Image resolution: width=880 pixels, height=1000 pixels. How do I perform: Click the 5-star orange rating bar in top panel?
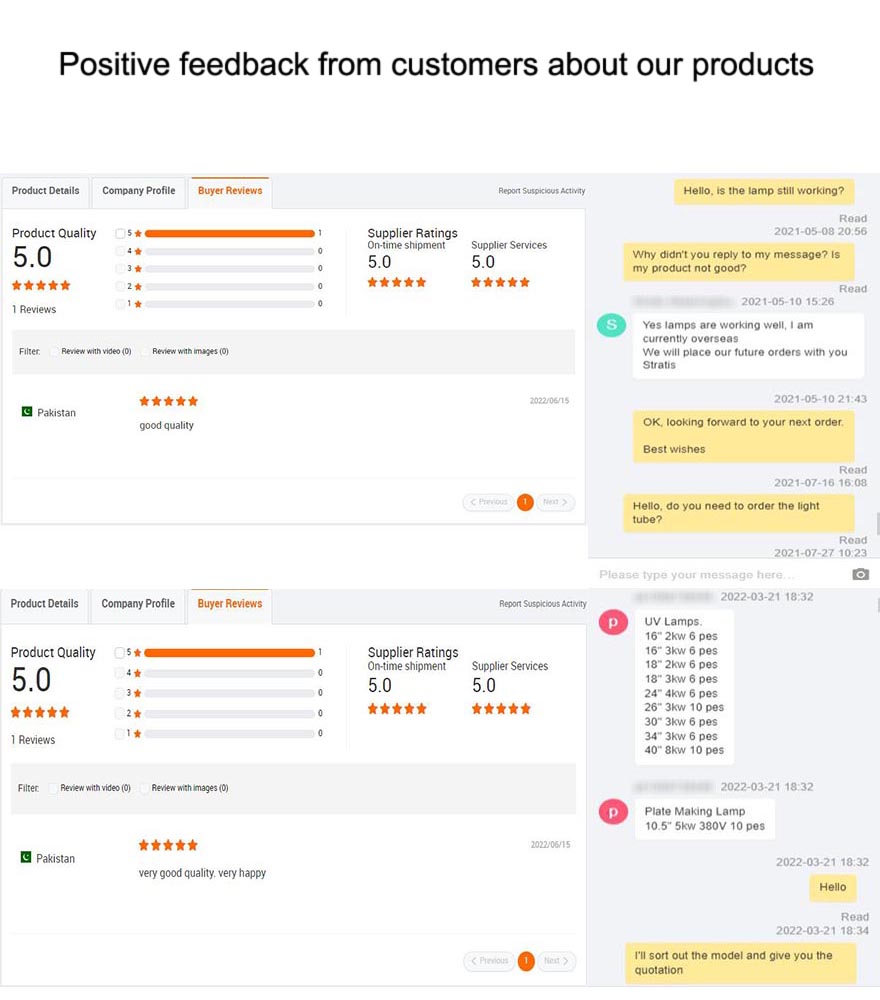pyautogui.click(x=230, y=233)
